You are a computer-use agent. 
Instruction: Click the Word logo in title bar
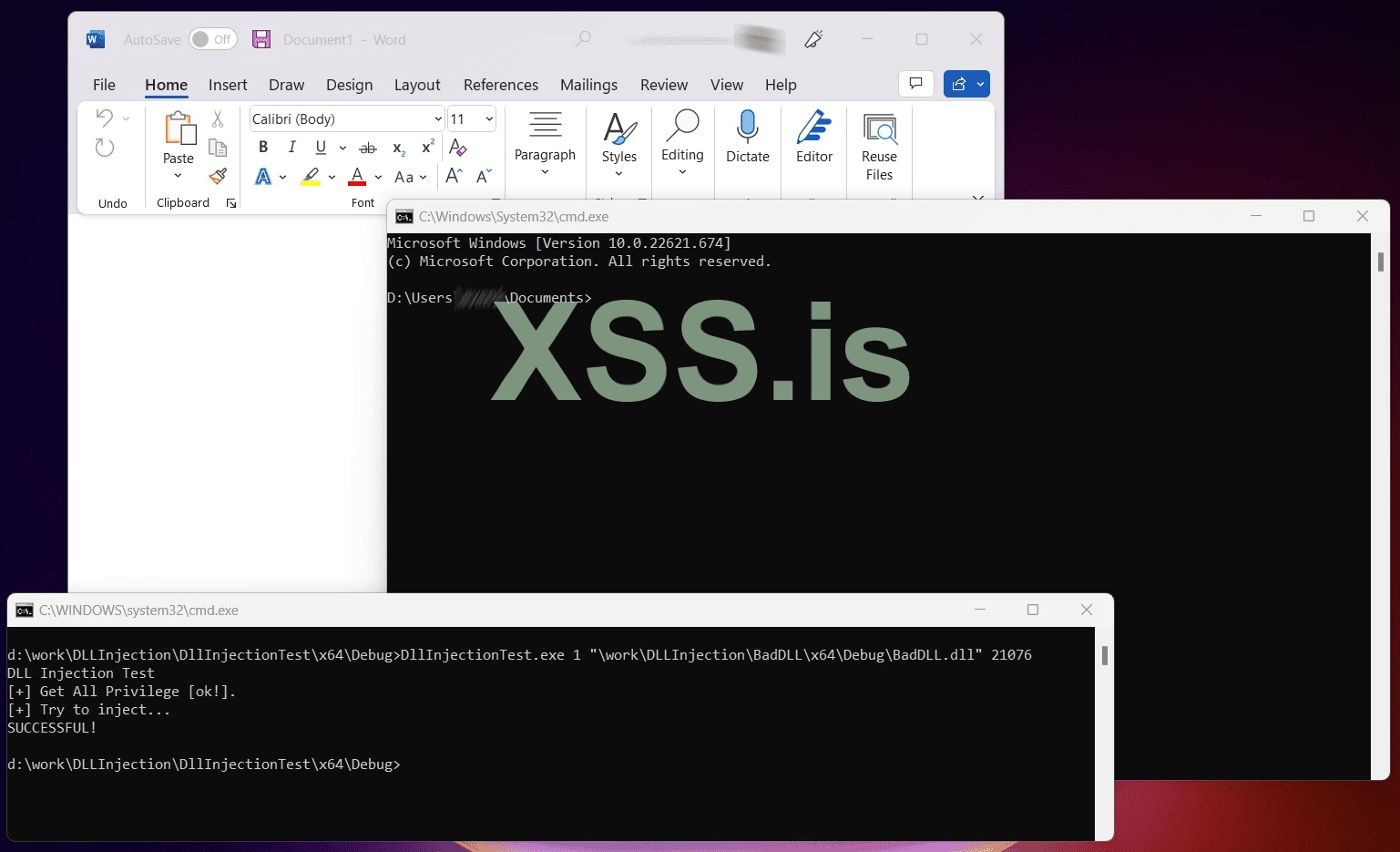(x=96, y=39)
